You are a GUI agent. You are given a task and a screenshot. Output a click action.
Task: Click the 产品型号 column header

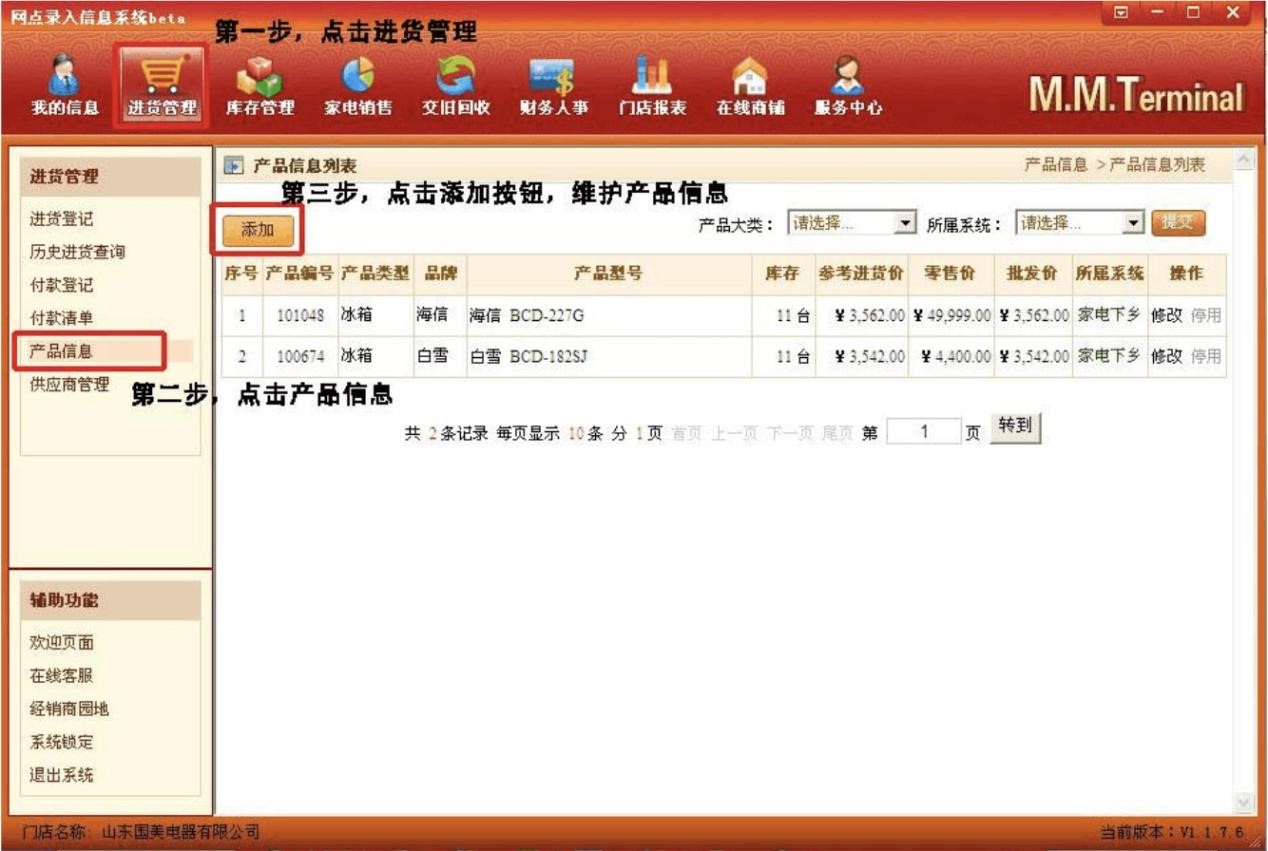(x=608, y=274)
